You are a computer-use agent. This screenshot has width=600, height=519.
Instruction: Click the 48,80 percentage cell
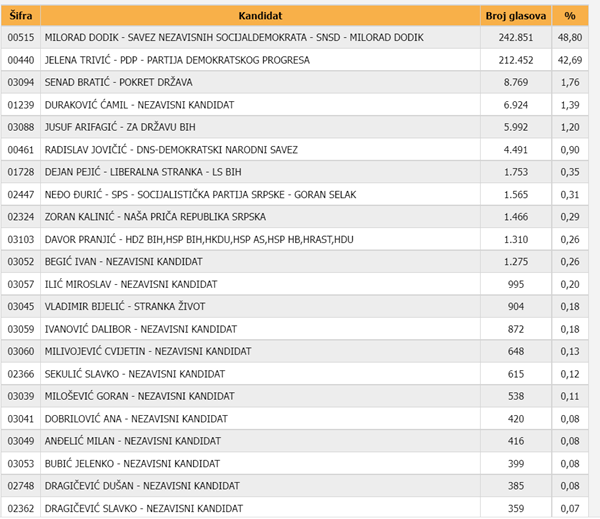tap(570, 38)
